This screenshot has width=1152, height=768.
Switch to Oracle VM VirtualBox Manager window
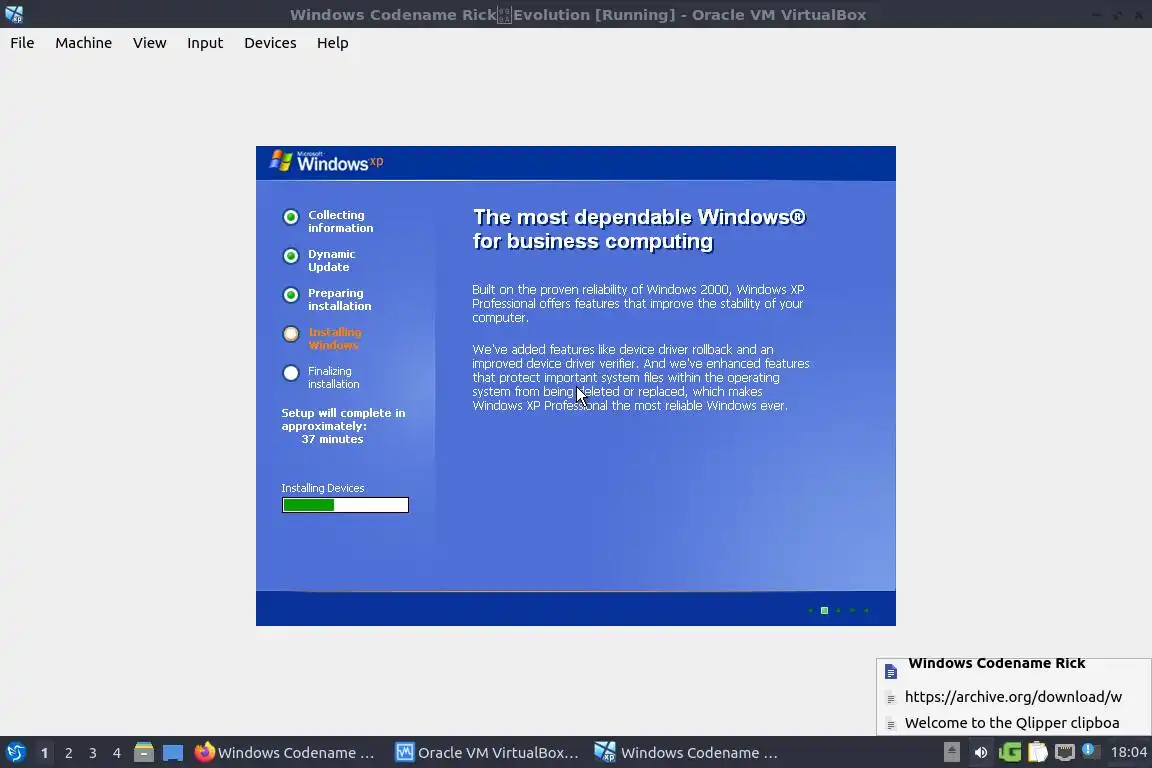(487, 753)
